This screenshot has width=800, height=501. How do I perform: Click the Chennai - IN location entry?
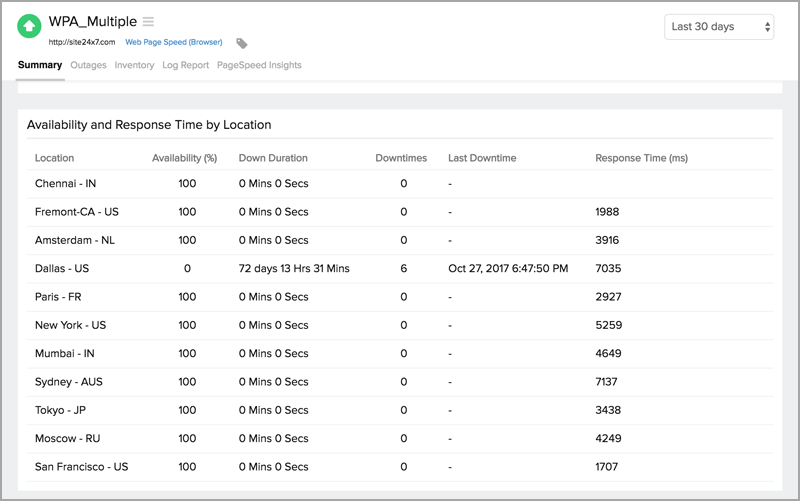pos(66,184)
